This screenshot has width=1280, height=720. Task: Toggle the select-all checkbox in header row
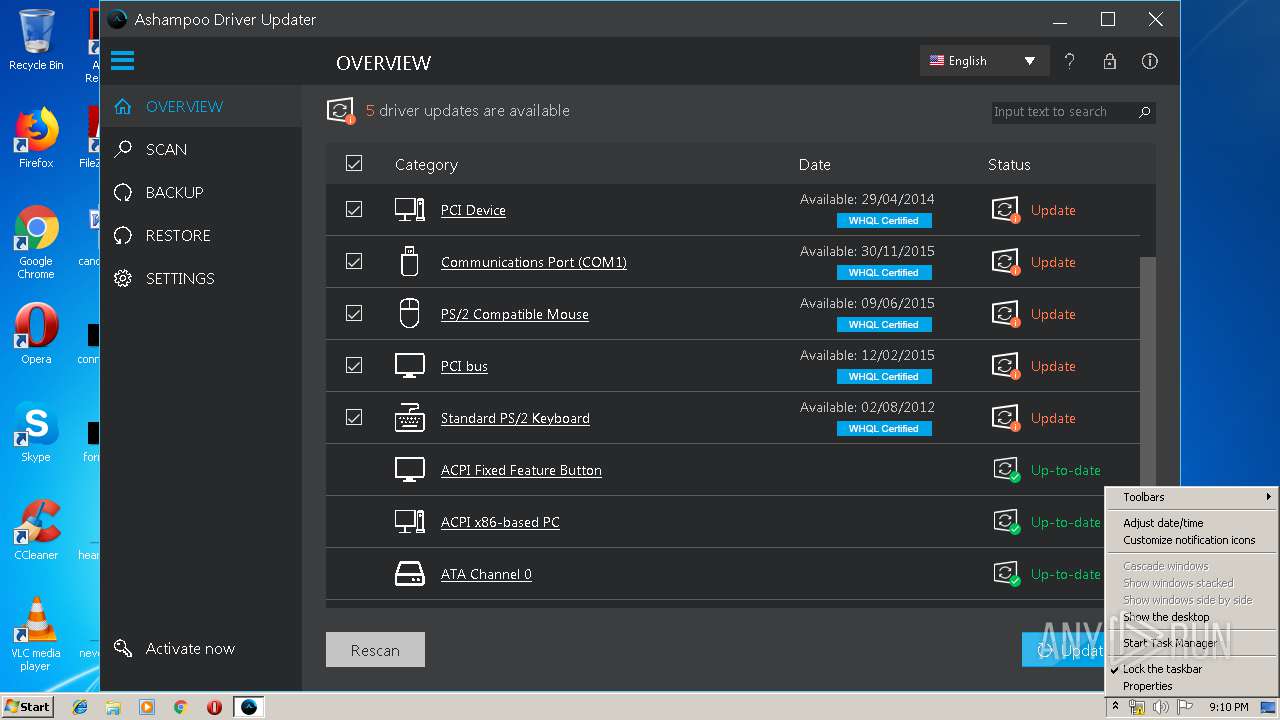354,163
